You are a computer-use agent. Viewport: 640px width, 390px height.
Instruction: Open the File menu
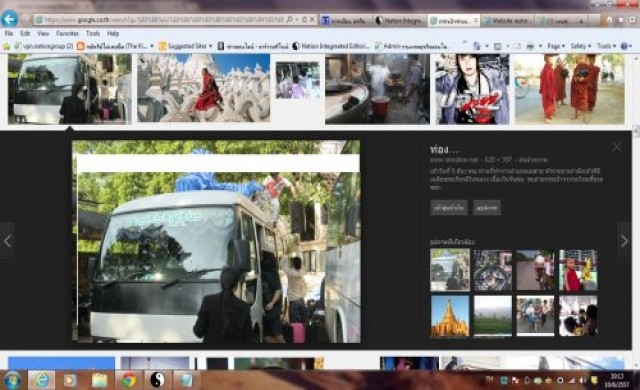tap(9, 33)
